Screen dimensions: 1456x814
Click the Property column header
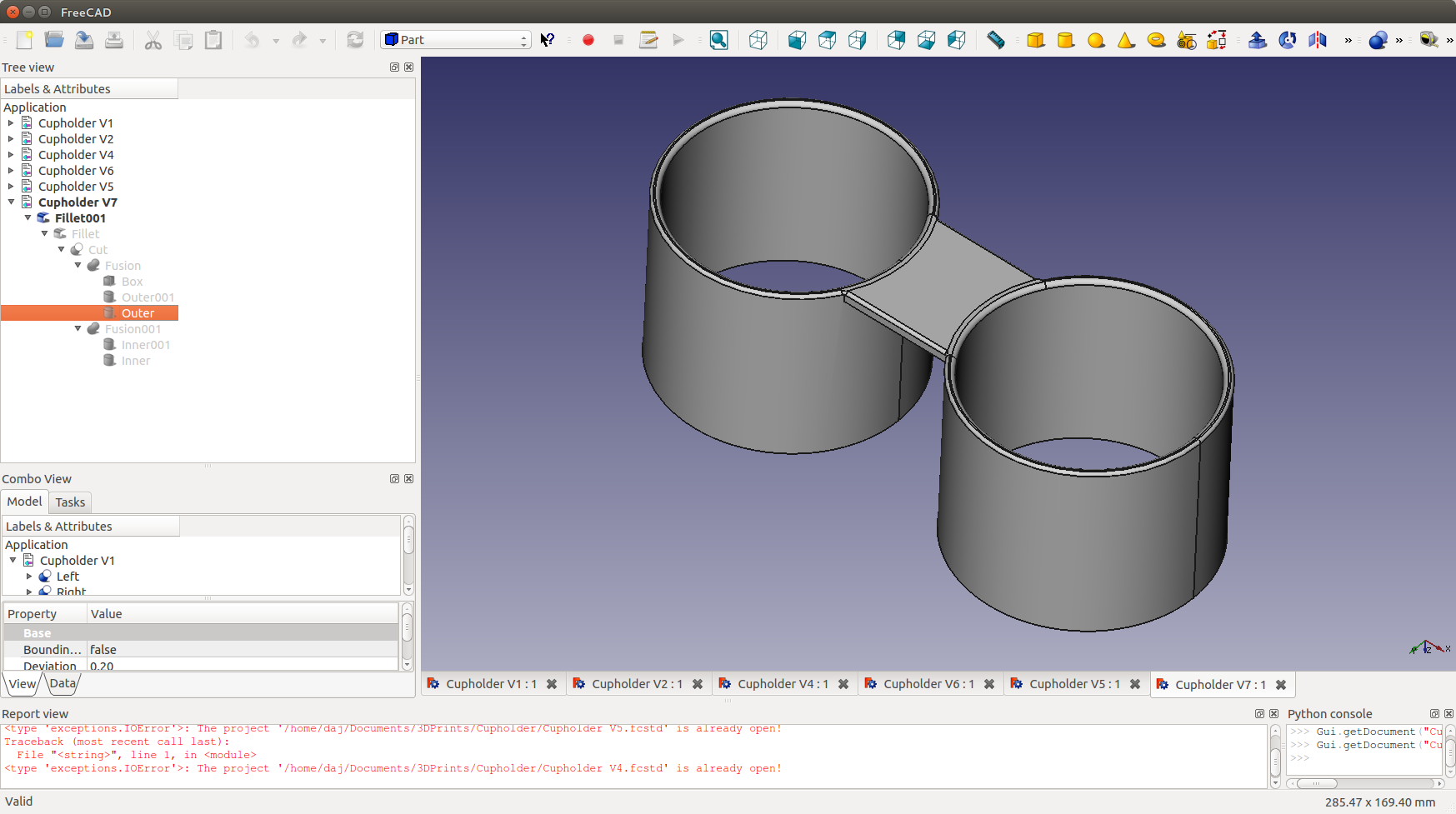coord(45,614)
